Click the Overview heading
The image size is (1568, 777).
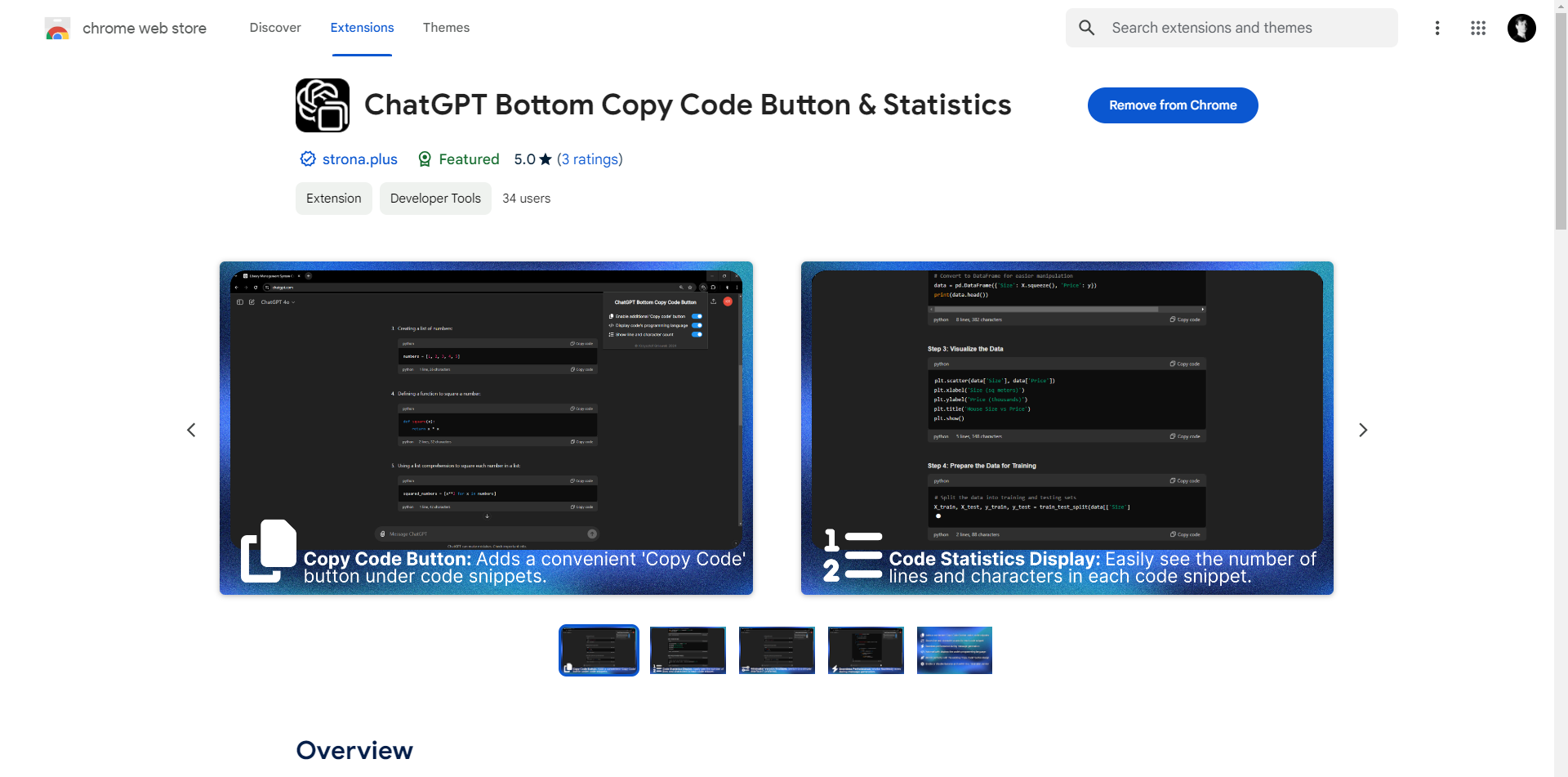354,750
